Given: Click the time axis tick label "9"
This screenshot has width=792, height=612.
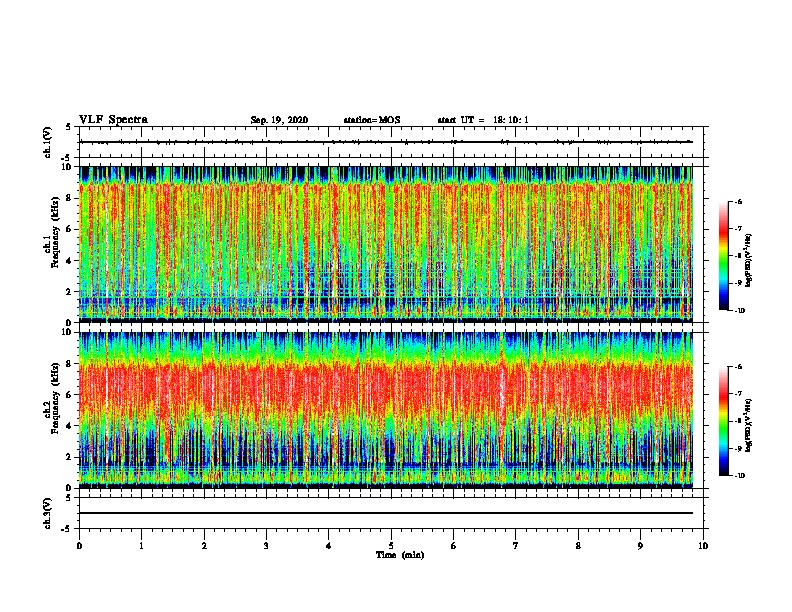Looking at the screenshot, I should coord(640,545).
